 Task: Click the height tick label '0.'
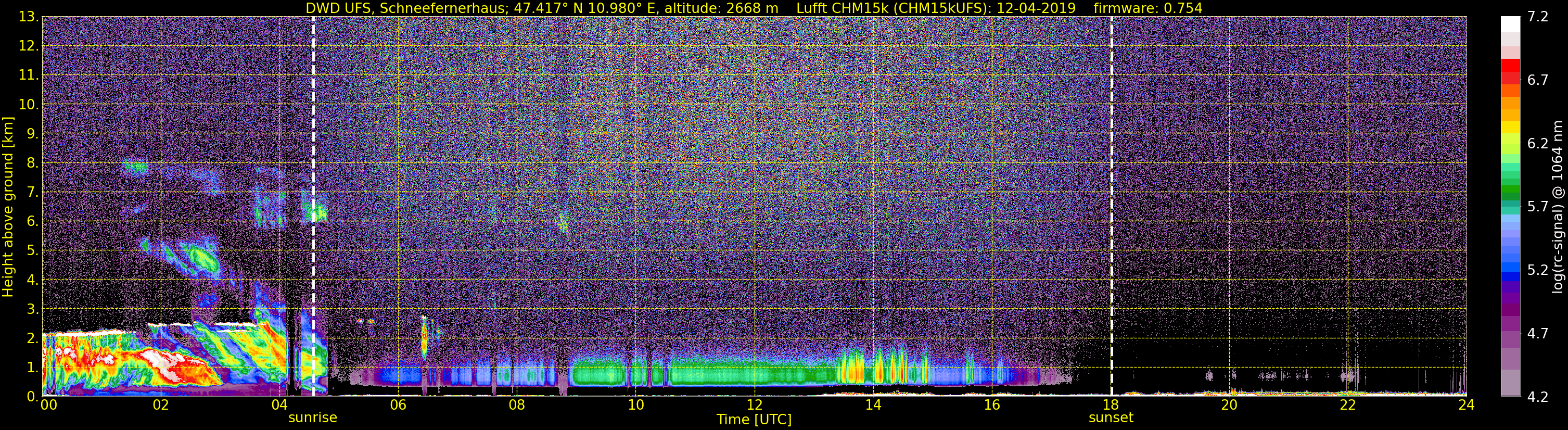[32, 397]
